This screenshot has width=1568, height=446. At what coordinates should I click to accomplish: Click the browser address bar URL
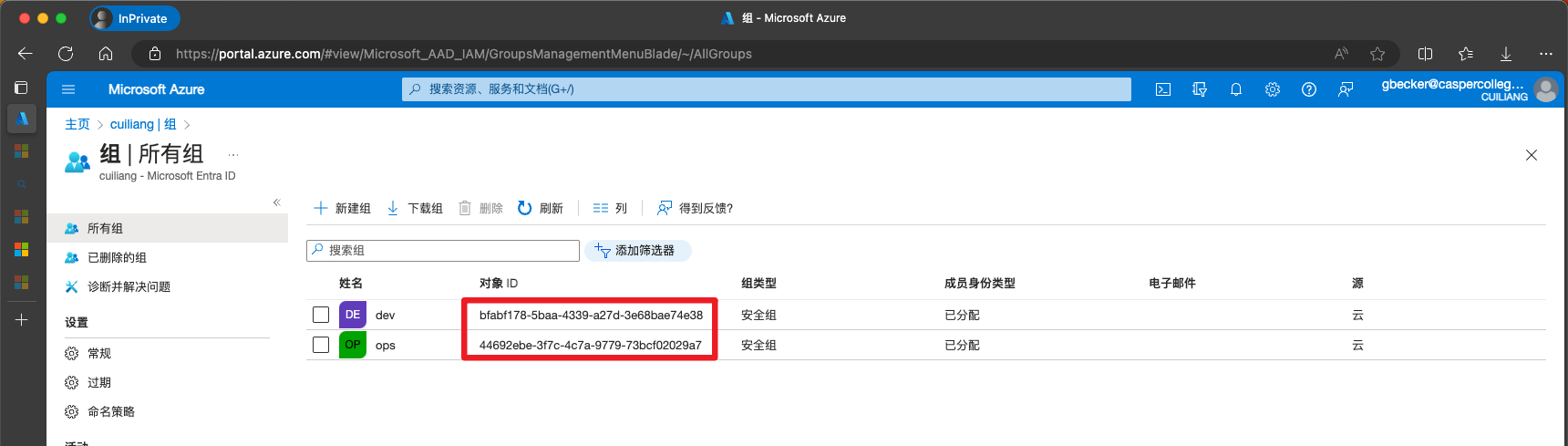click(x=464, y=54)
